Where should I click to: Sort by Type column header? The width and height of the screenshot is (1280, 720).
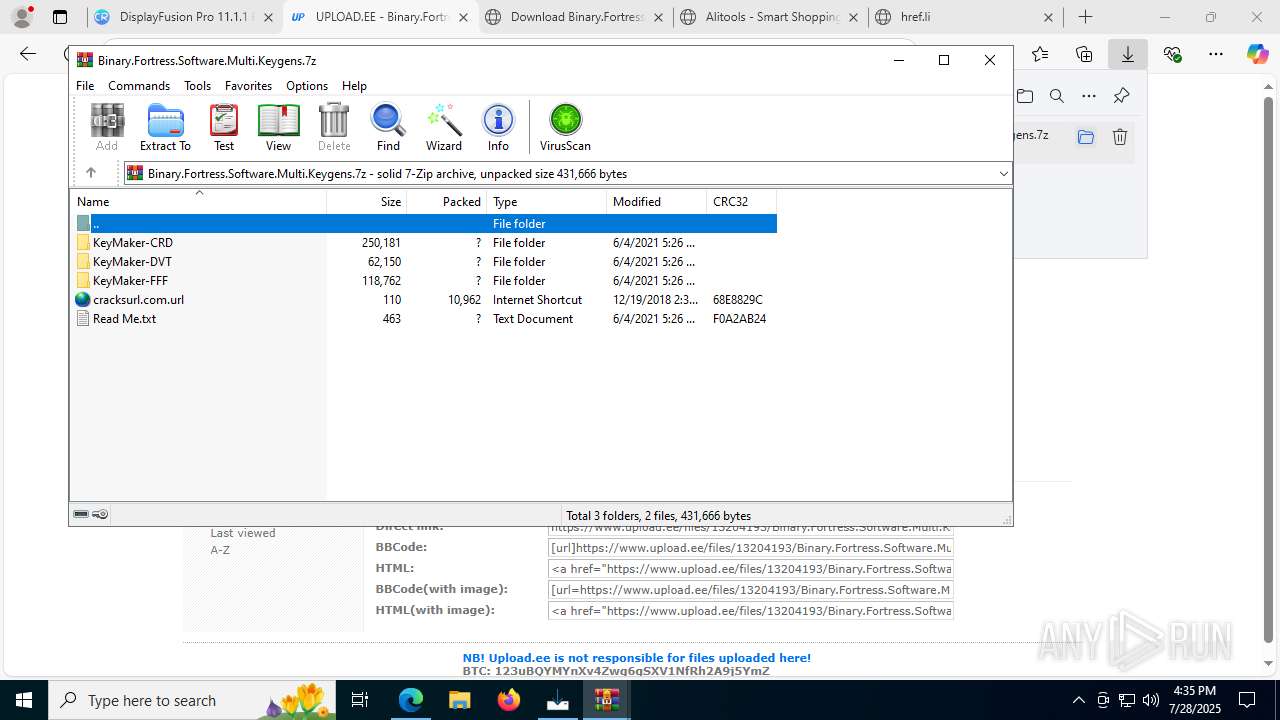546,202
